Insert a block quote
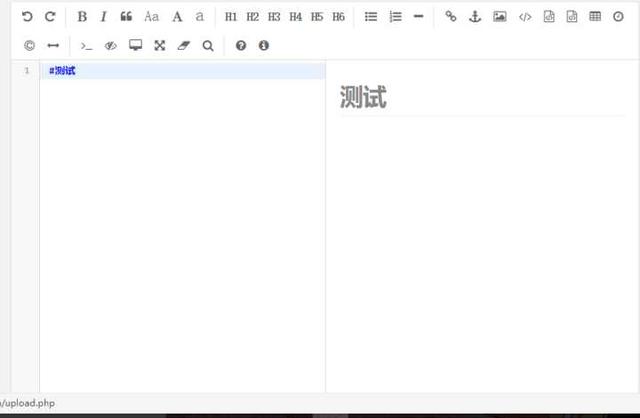 [x=126, y=17]
